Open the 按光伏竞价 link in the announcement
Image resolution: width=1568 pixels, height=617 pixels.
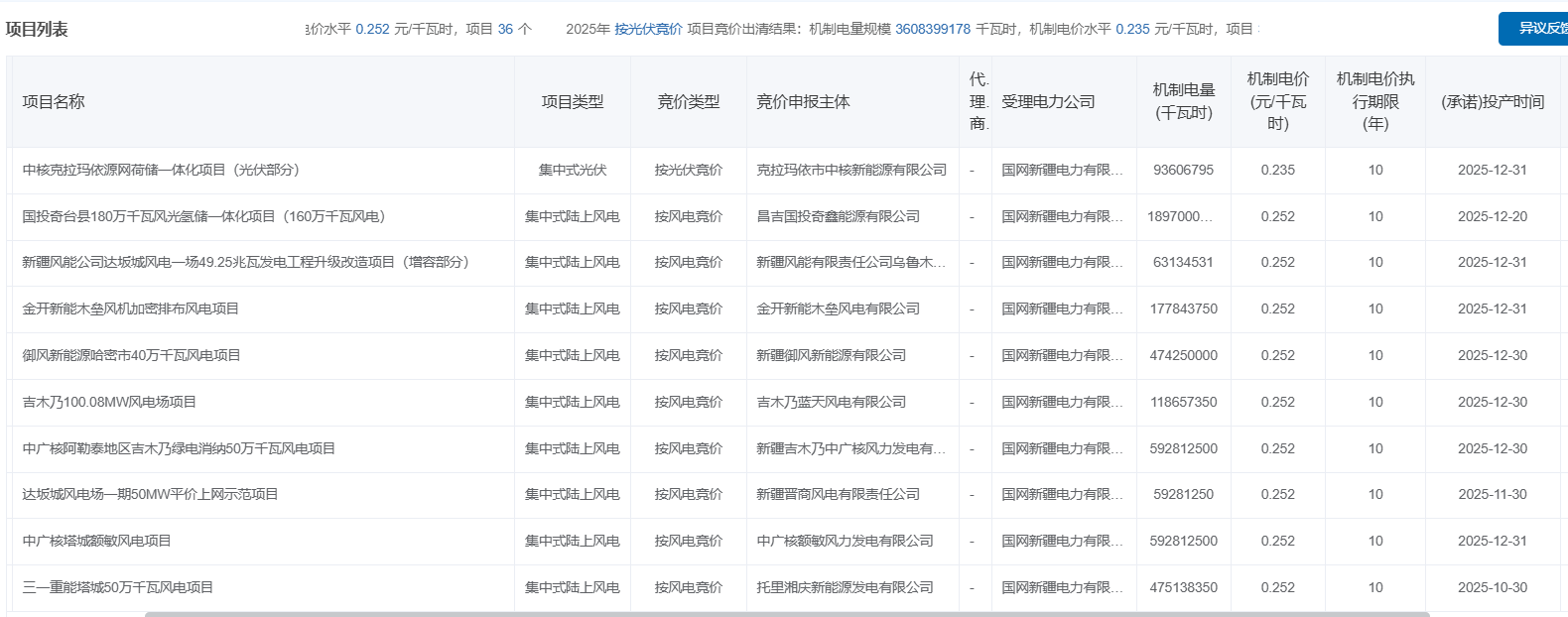648,29
